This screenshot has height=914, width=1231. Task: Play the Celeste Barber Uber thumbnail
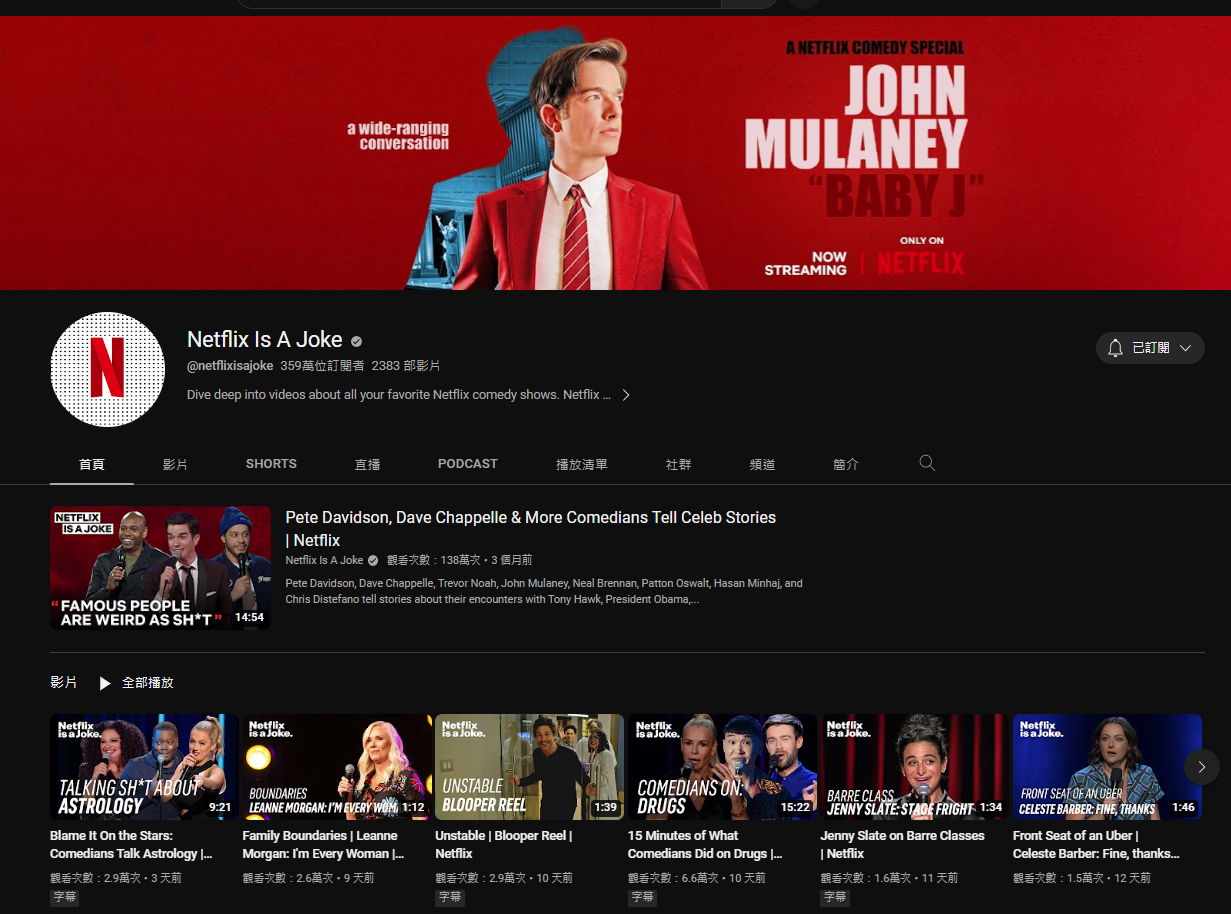(1107, 767)
